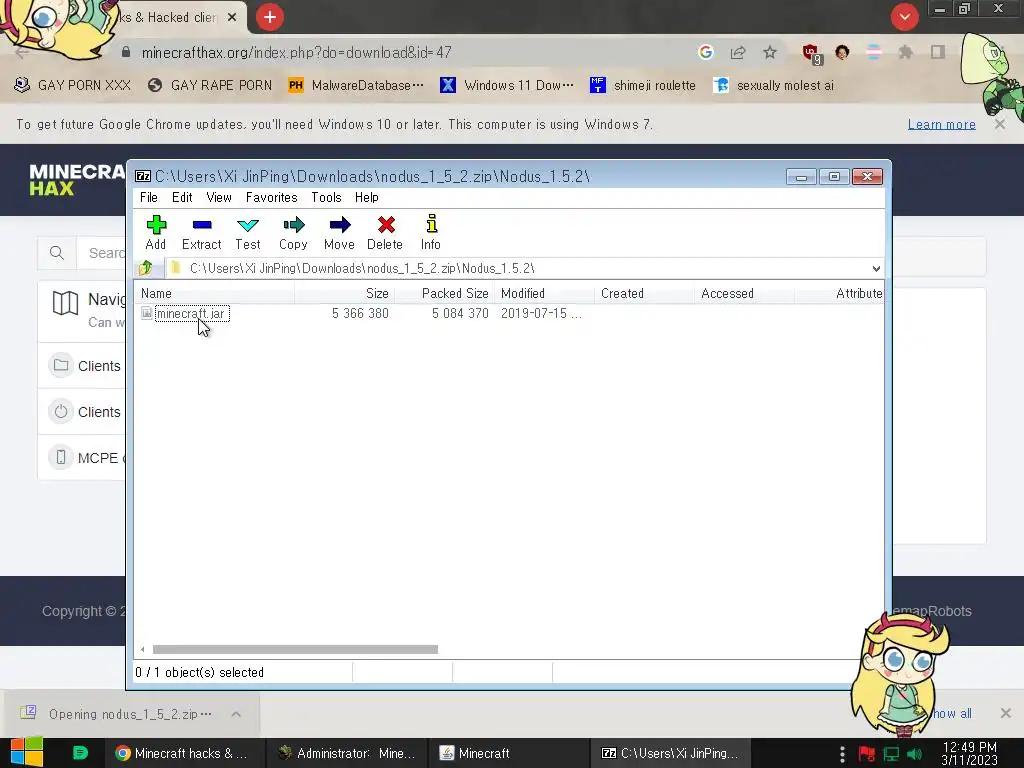Viewport: 1024px width, 768px height.
Task: Dismiss the Chrome update notice
Action: click(x=1000, y=124)
